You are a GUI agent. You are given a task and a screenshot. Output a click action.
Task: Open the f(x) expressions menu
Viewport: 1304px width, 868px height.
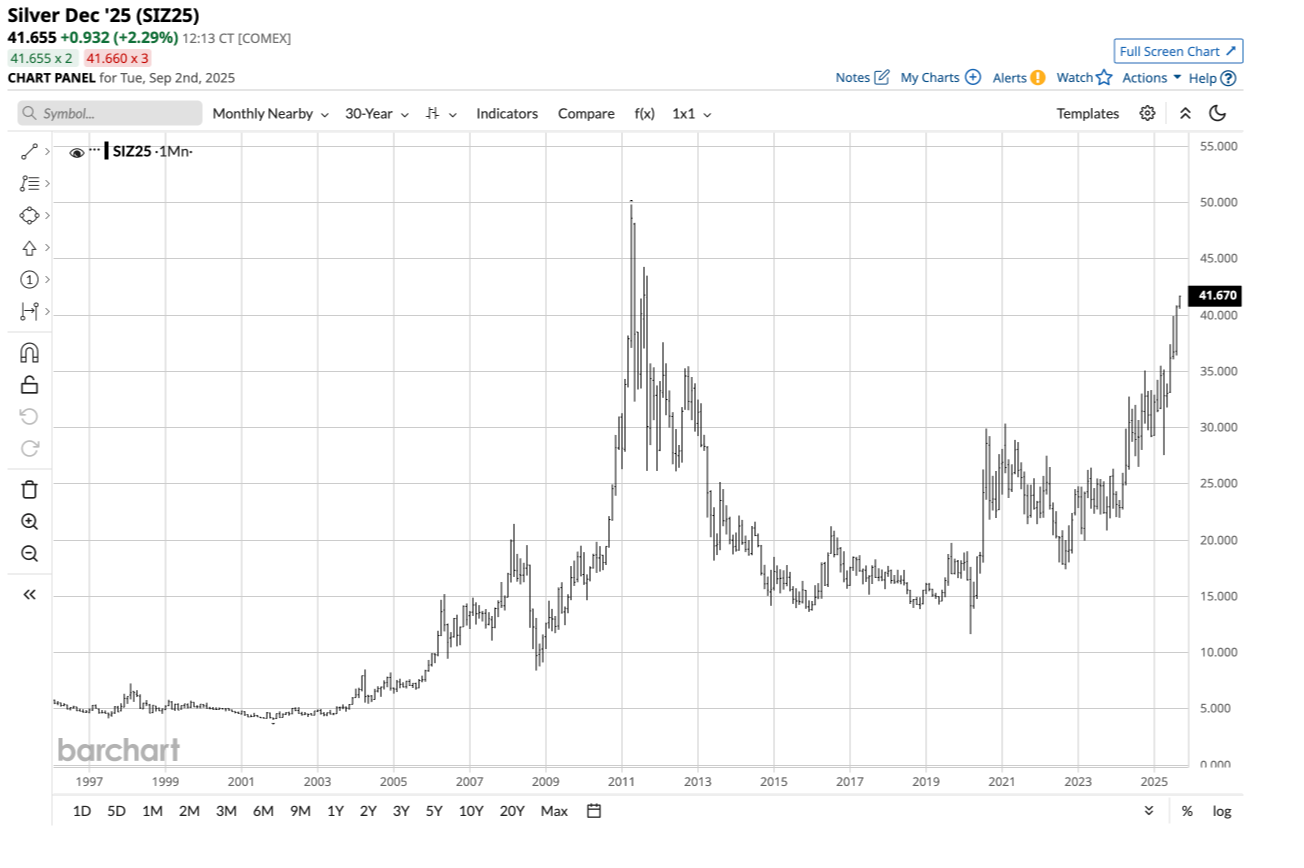point(645,113)
